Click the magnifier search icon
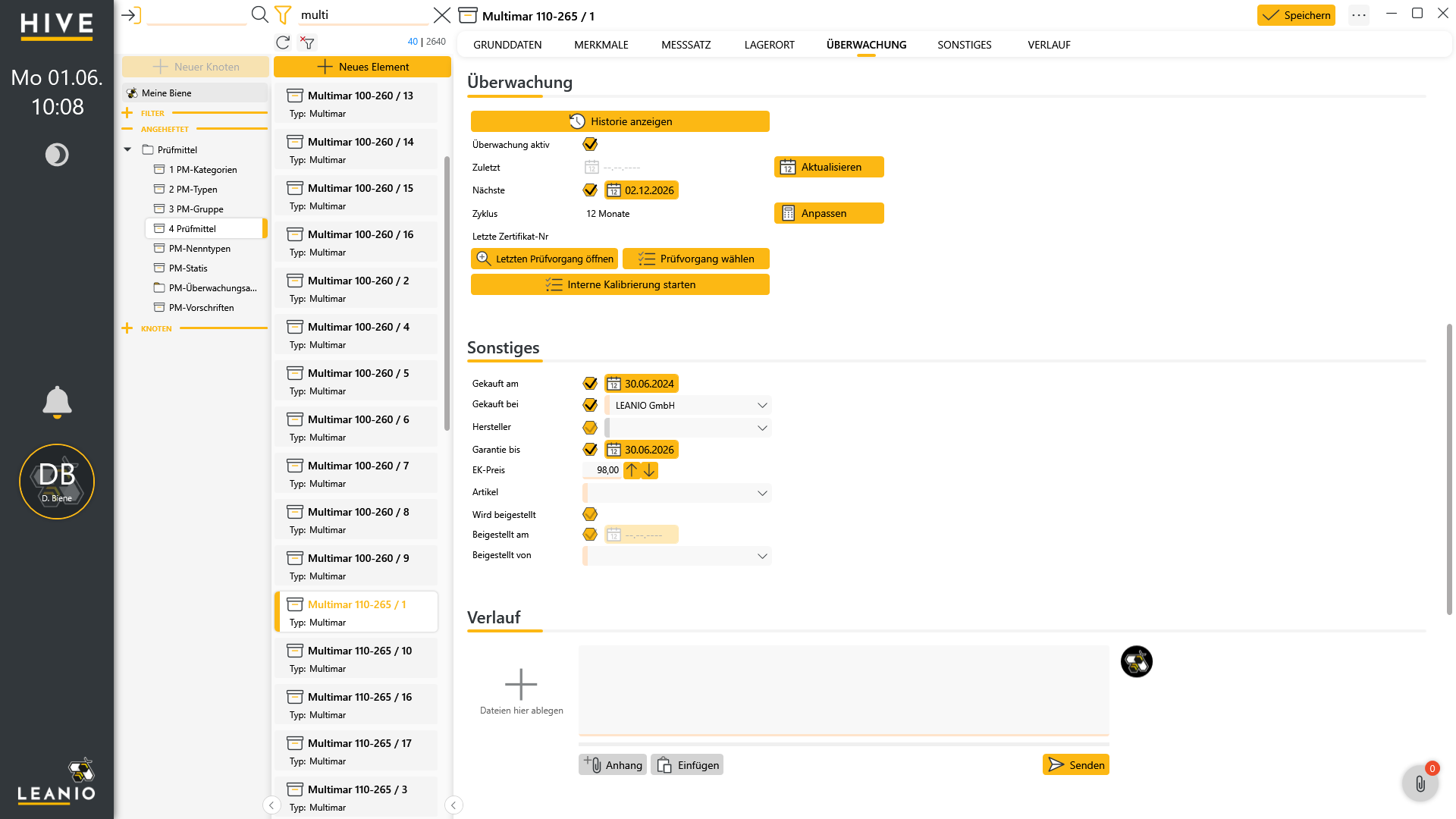 [x=259, y=14]
